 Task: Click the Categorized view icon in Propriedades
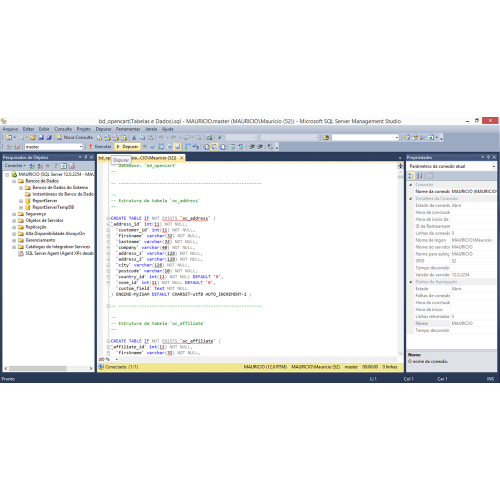411,176
